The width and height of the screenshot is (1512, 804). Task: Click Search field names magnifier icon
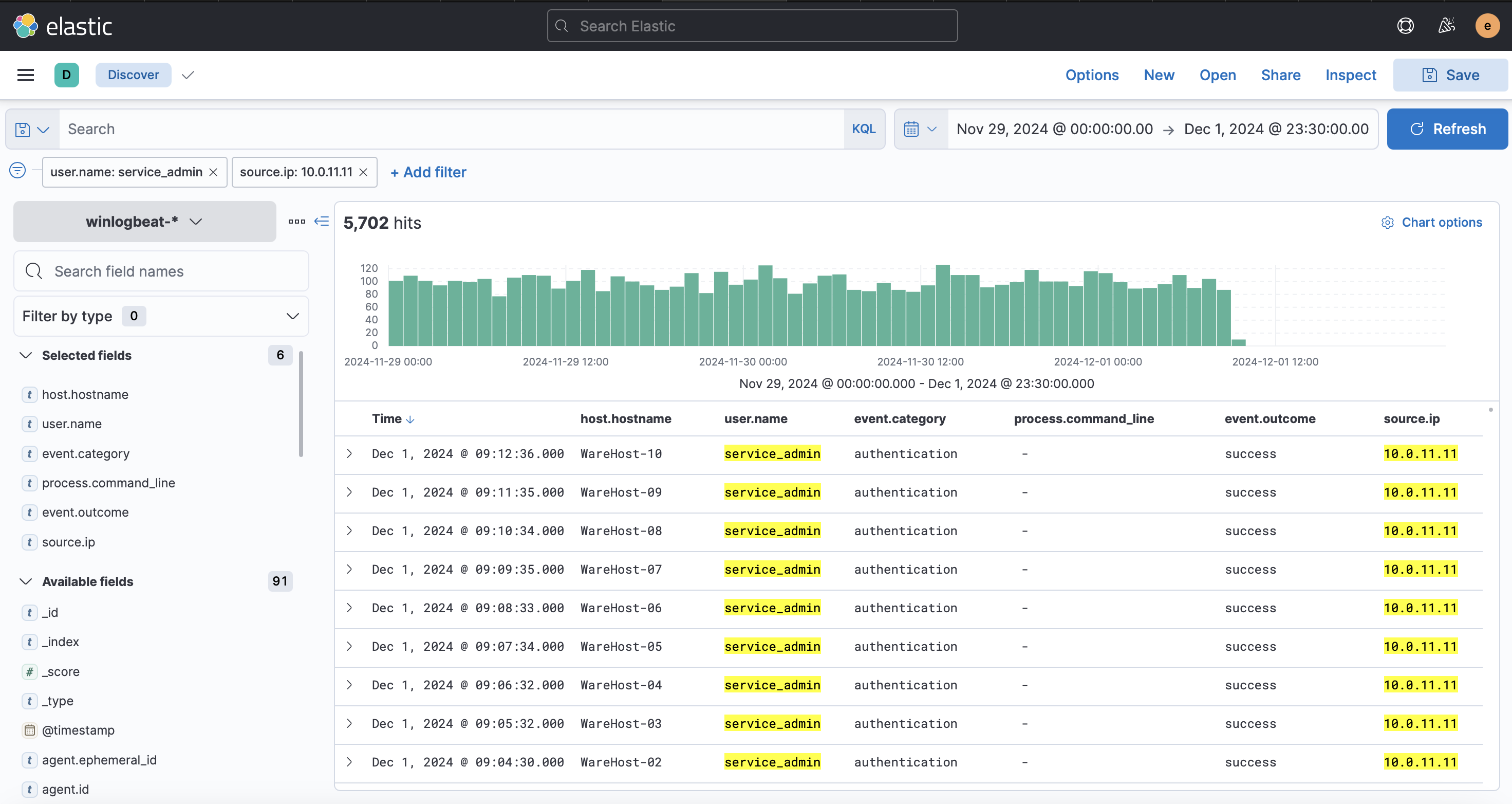click(x=34, y=271)
